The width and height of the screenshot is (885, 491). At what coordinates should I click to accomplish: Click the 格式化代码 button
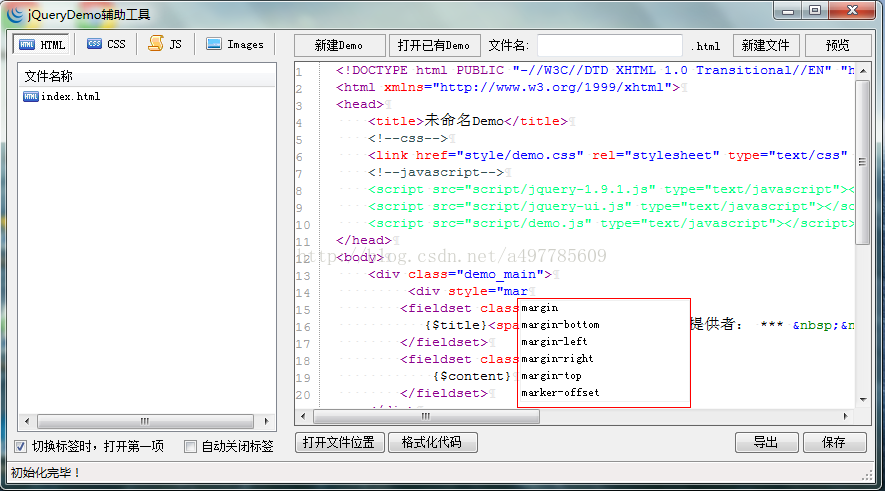tap(432, 442)
